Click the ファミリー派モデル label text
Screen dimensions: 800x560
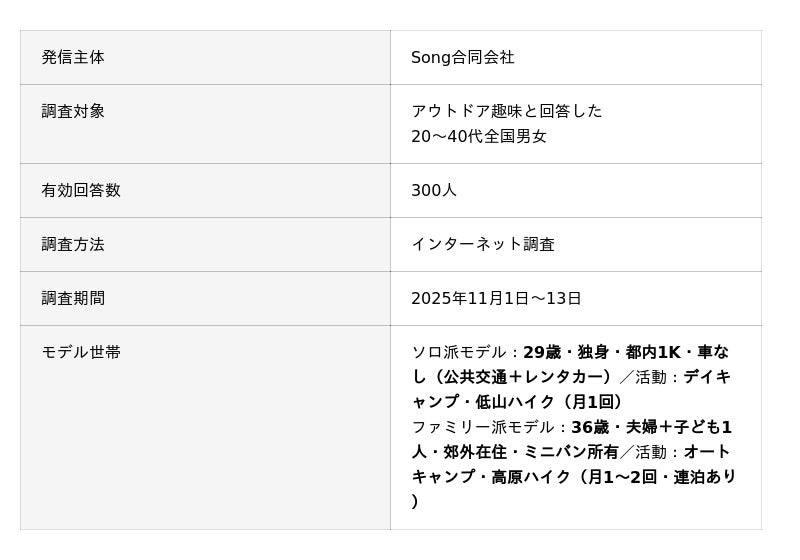484,427
